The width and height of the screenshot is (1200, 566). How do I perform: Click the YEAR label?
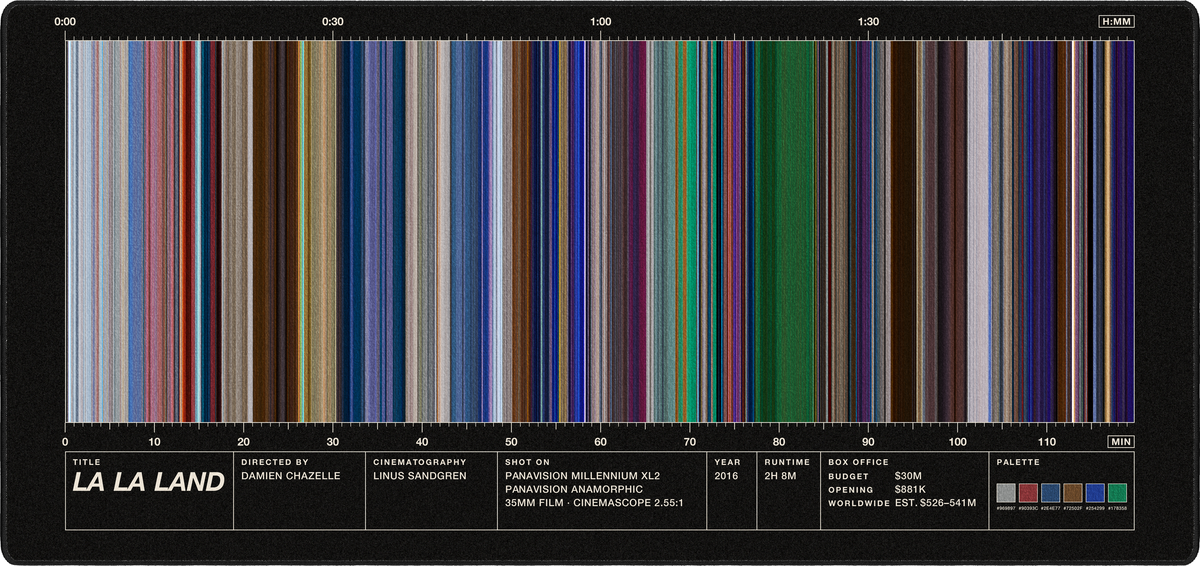(x=727, y=462)
